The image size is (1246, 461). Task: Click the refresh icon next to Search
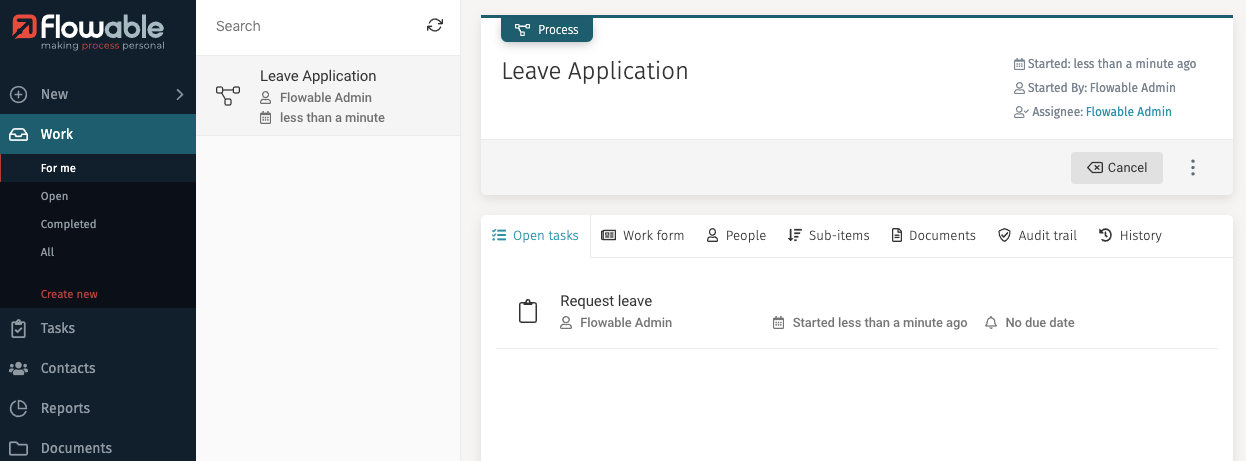(434, 26)
